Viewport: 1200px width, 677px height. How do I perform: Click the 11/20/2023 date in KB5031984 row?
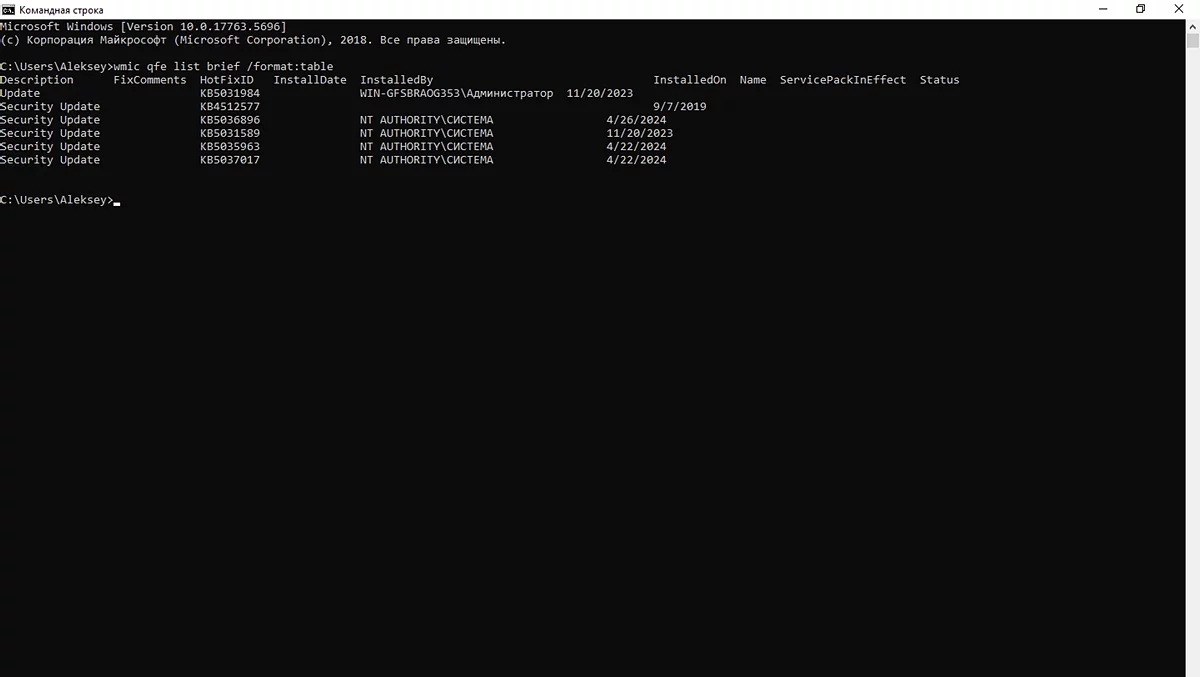tap(600, 93)
